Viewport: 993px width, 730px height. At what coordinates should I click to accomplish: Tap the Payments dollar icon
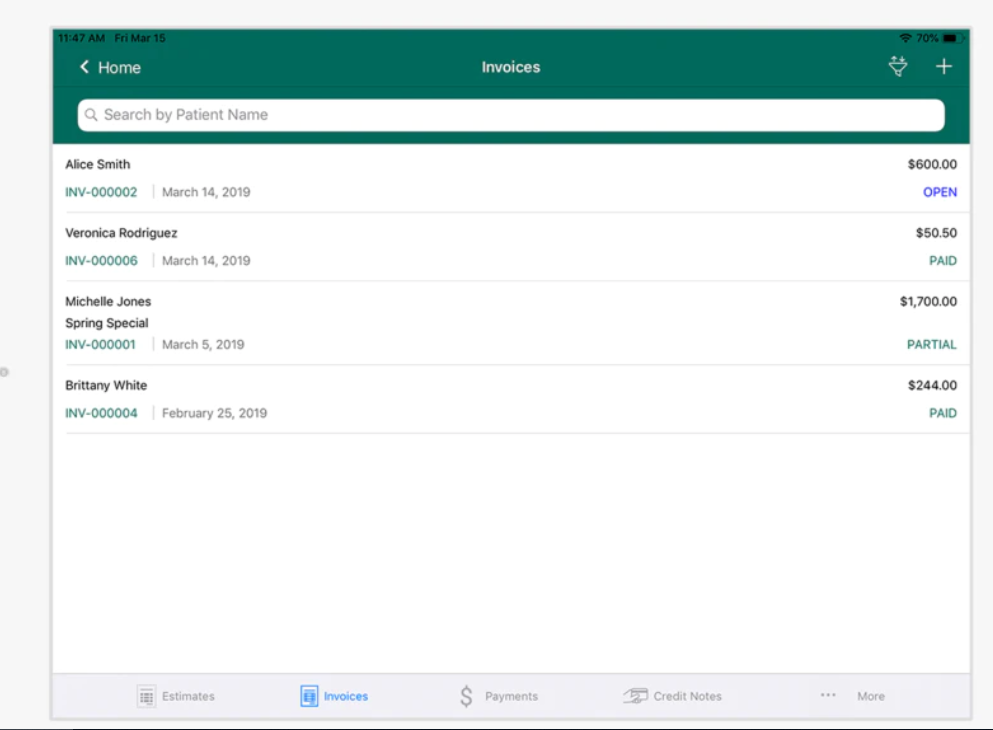(x=466, y=696)
